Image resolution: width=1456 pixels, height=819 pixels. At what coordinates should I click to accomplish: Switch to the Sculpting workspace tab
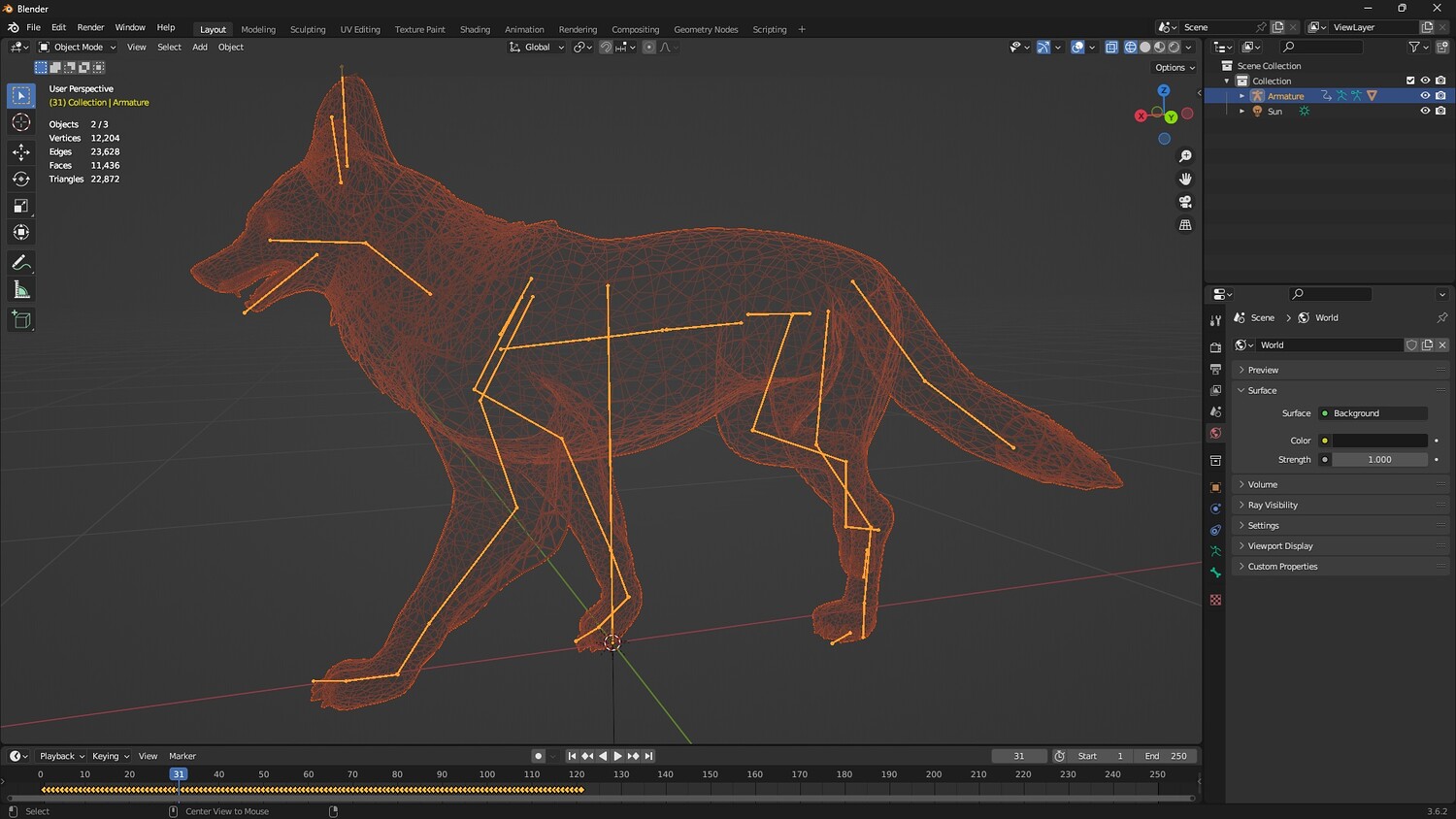[x=308, y=29]
